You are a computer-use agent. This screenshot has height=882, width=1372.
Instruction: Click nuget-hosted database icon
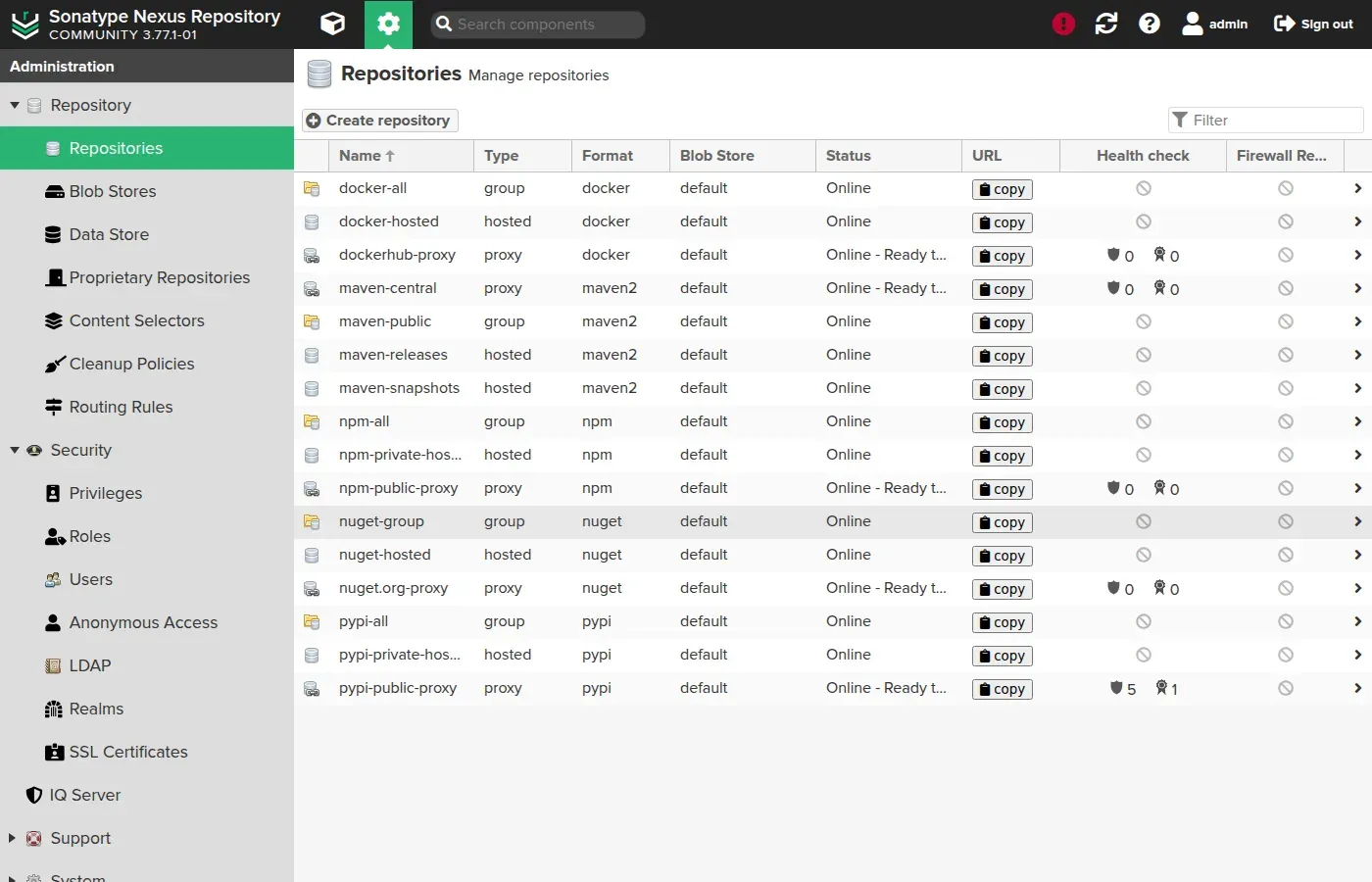(x=312, y=555)
